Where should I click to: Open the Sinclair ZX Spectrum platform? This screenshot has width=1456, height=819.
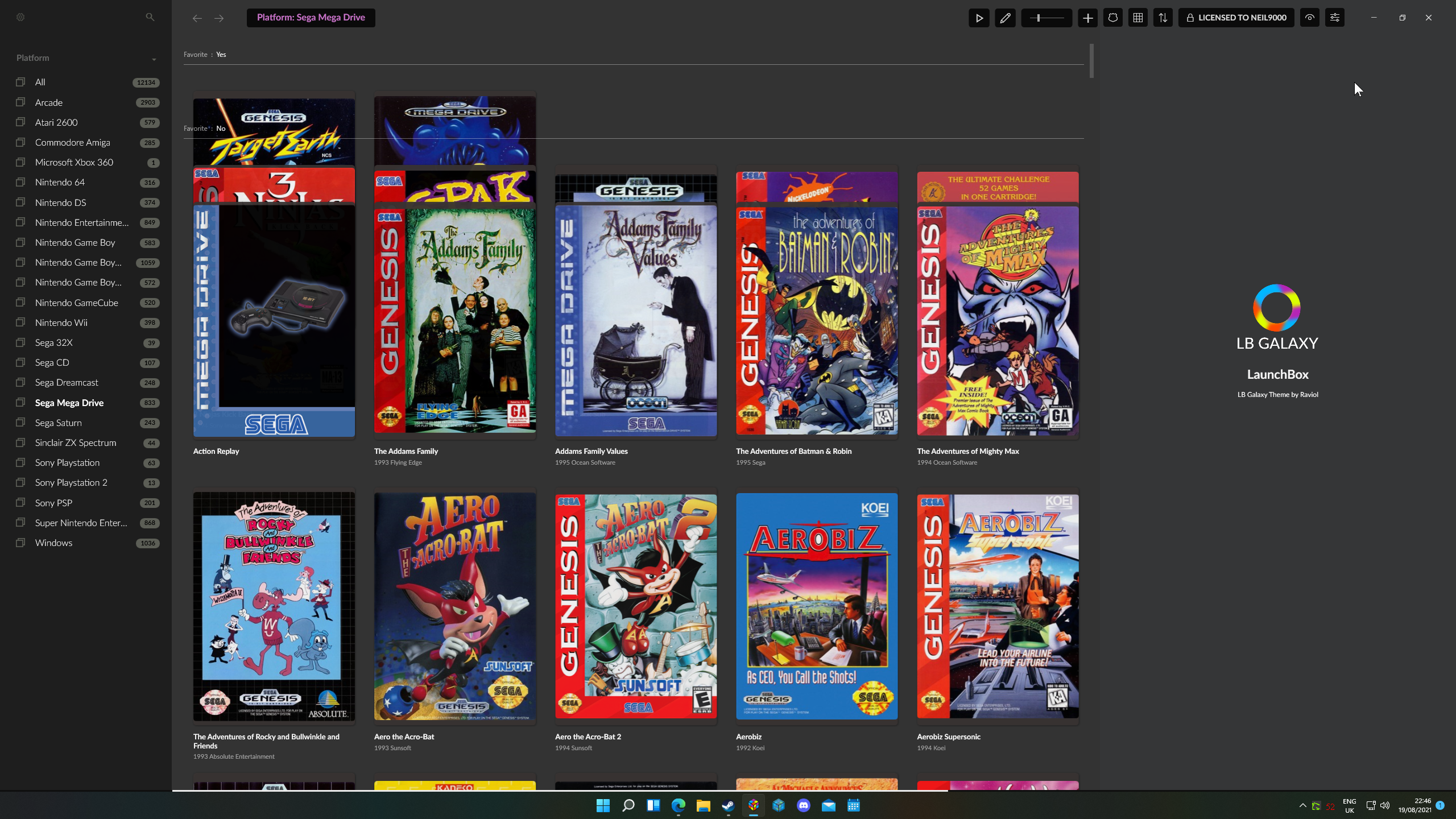pyautogui.click(x=88, y=442)
